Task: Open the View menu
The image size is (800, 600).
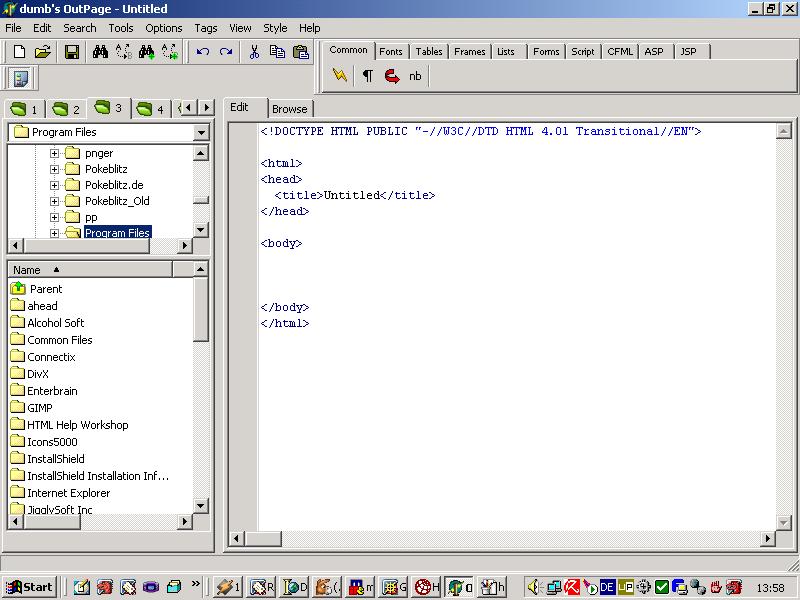Action: [x=240, y=28]
